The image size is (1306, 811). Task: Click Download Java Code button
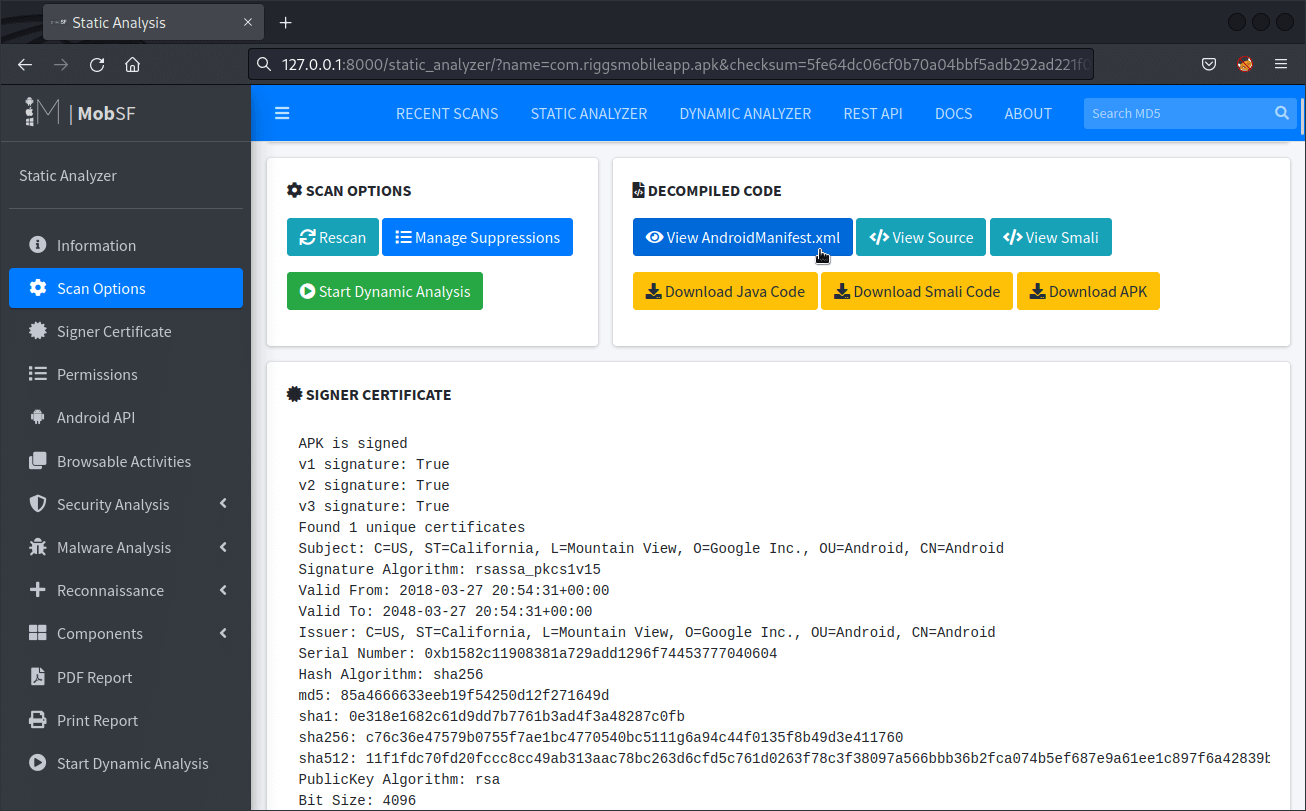(x=725, y=291)
